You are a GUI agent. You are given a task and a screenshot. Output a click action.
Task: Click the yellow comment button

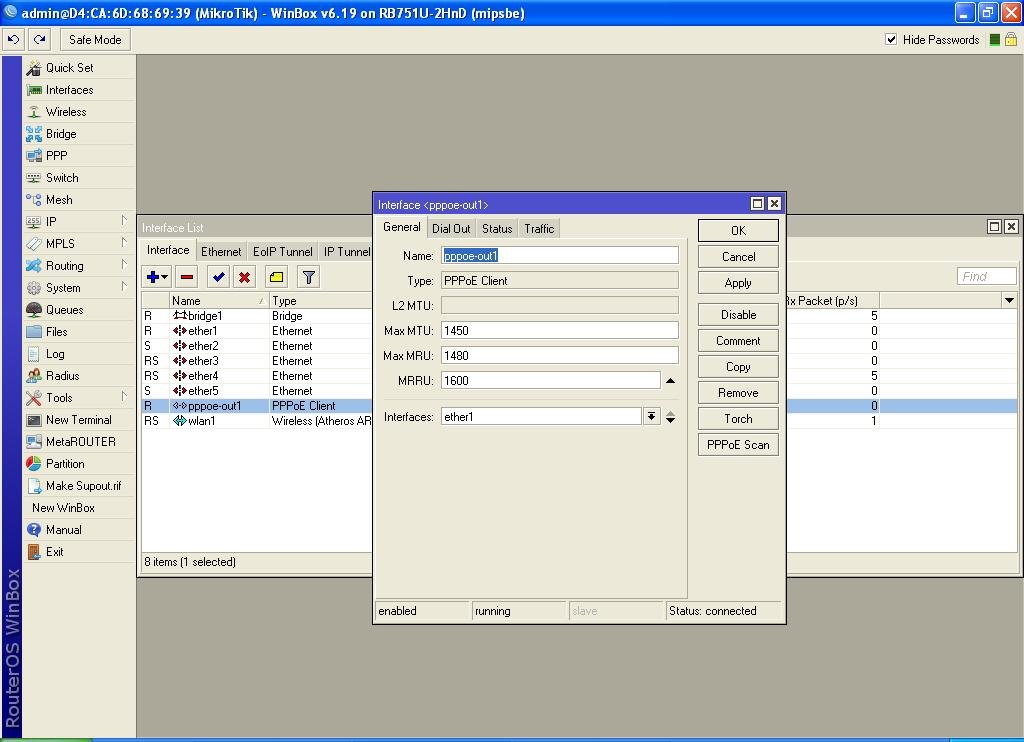pyautogui.click(x=277, y=277)
